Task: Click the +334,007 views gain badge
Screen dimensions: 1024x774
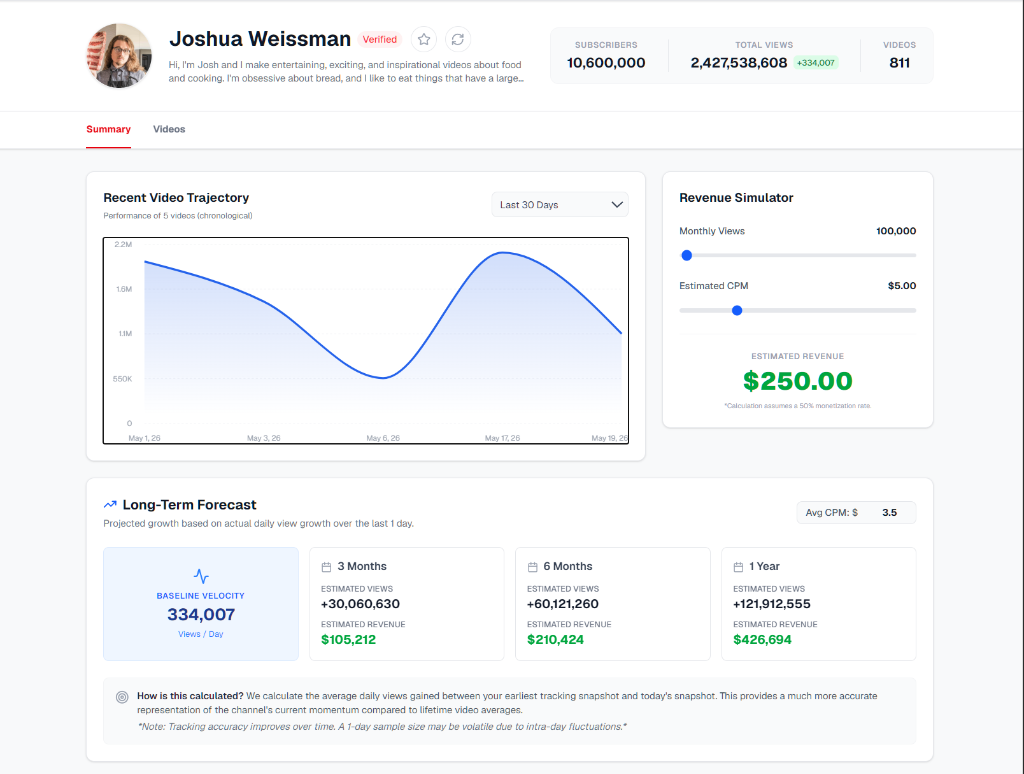Action: [x=816, y=63]
